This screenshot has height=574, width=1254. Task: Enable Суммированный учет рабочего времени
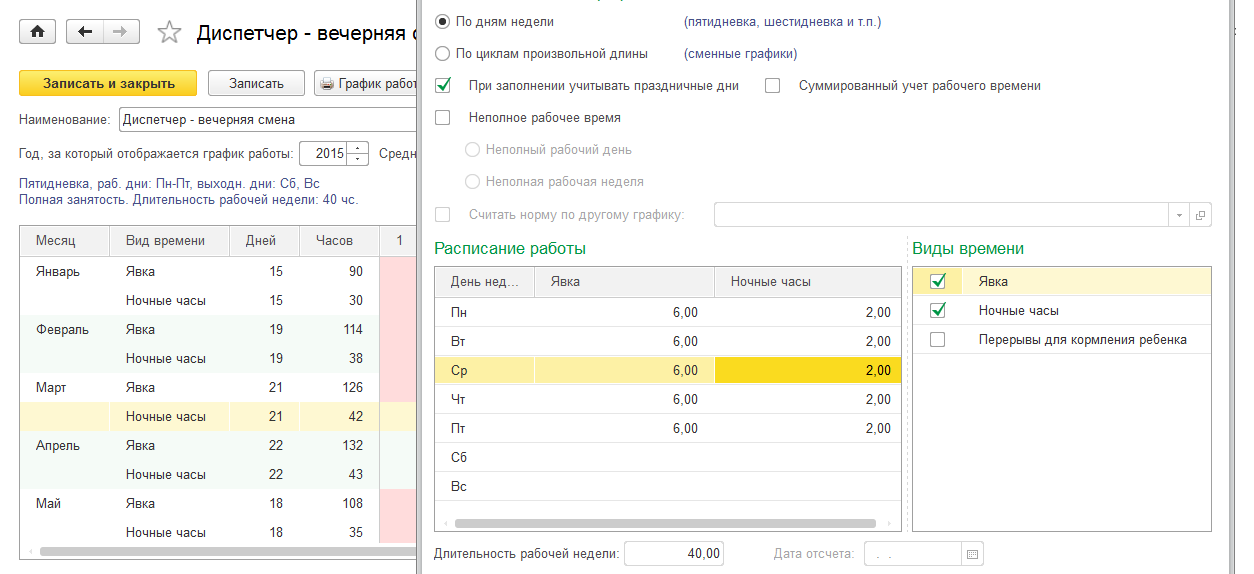(772, 86)
